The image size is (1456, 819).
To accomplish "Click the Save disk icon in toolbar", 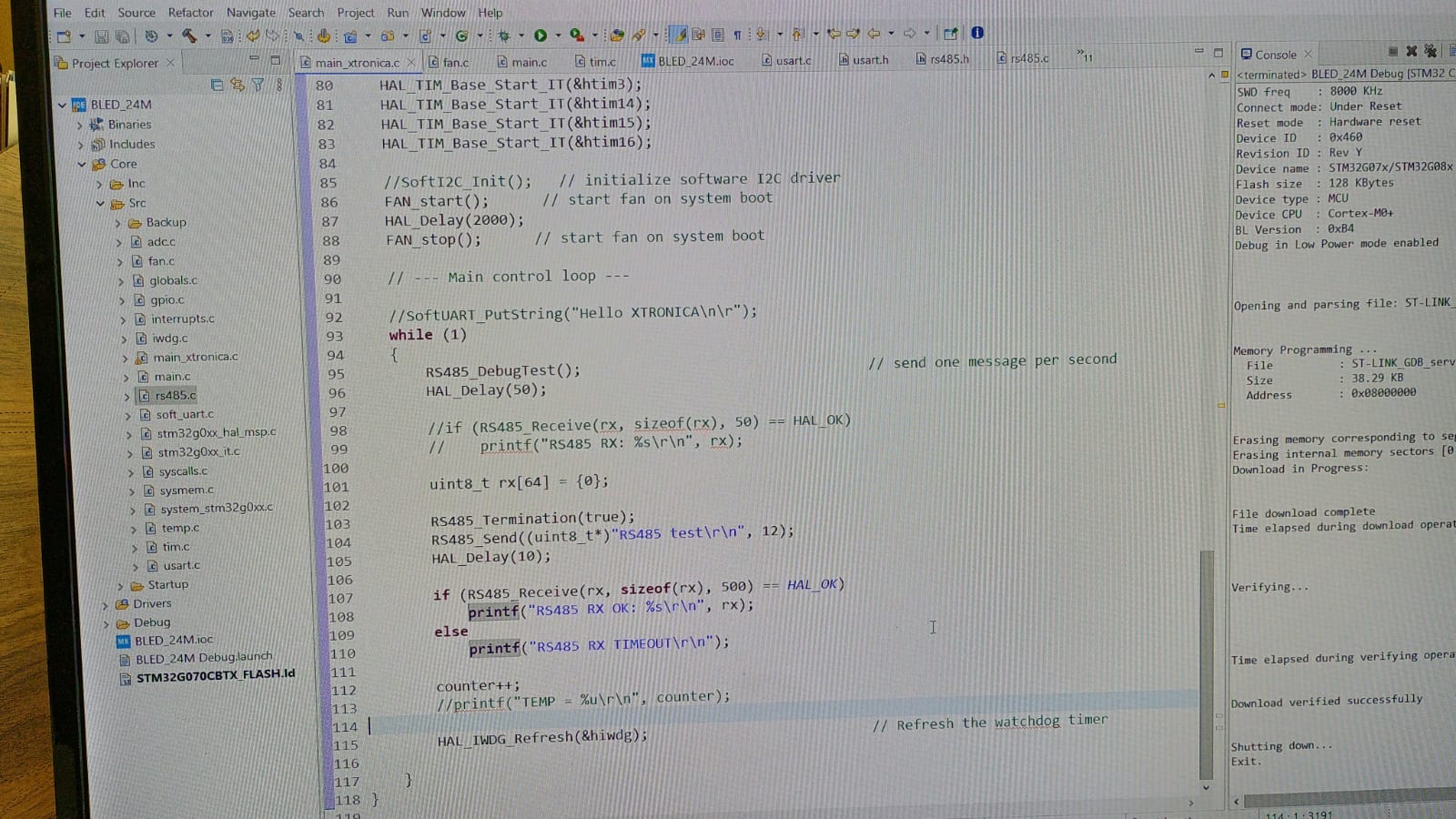I will (x=101, y=36).
